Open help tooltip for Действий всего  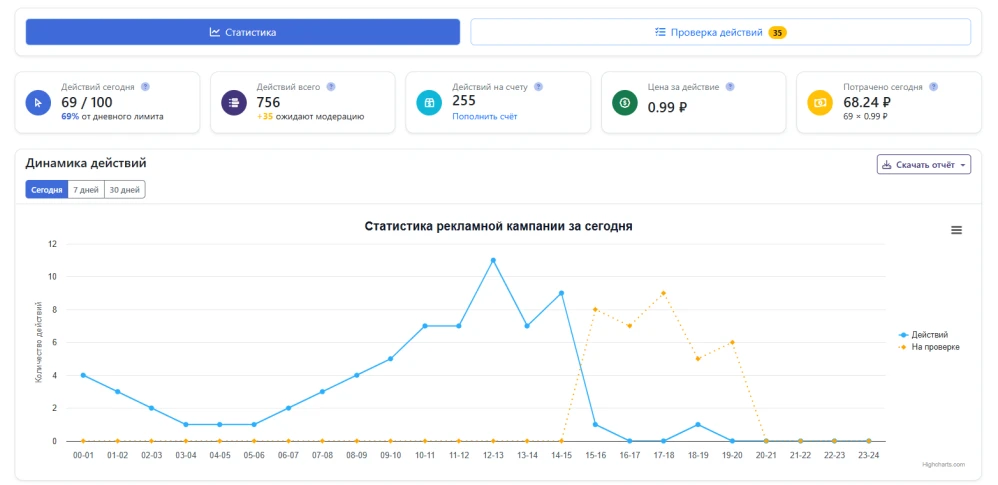[331, 87]
